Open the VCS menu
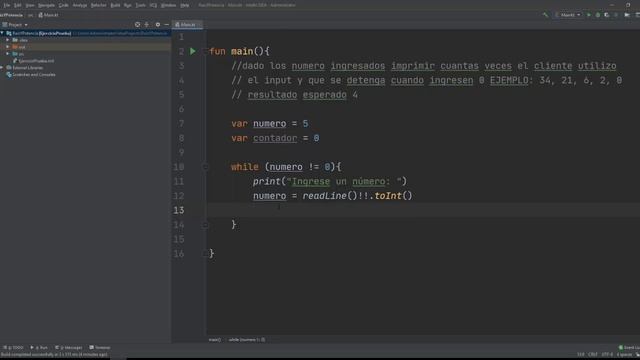The width and height of the screenshot is (640, 360). click(153, 5)
